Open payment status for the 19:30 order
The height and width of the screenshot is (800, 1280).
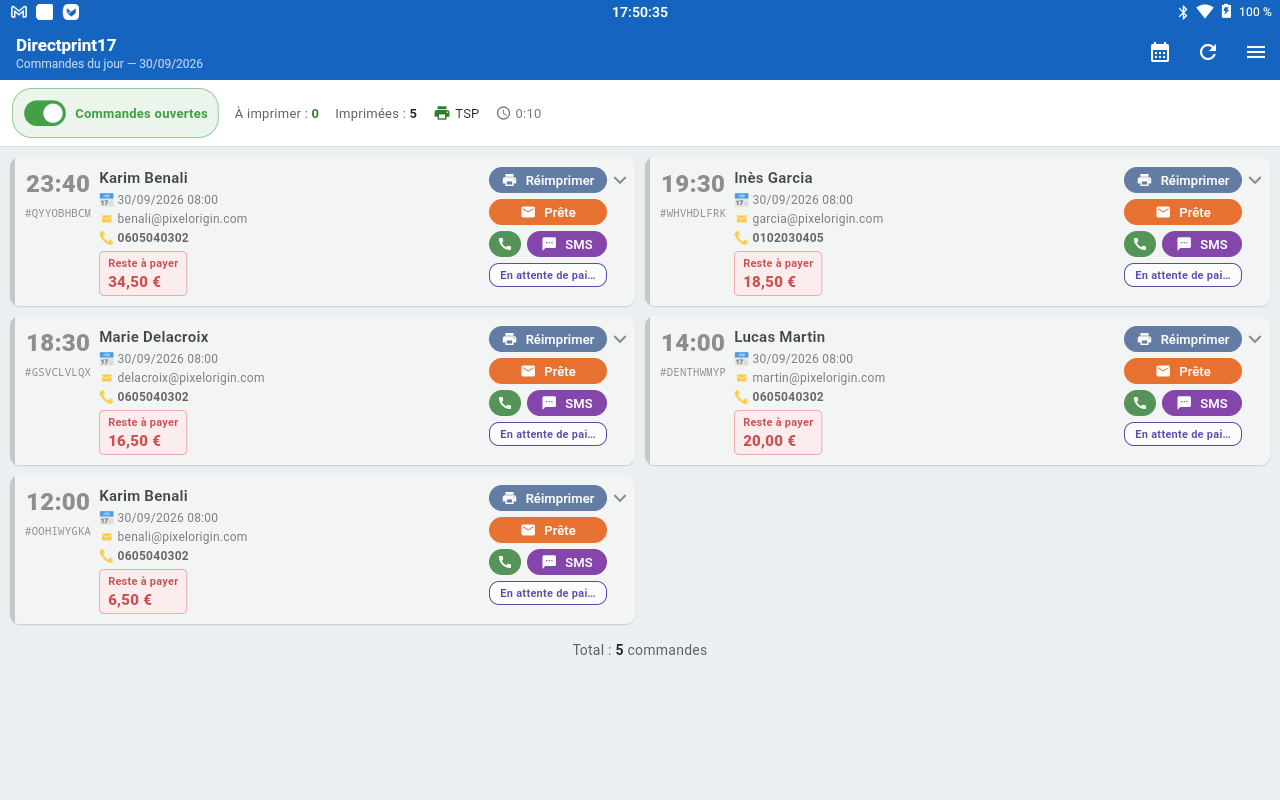tap(1183, 275)
